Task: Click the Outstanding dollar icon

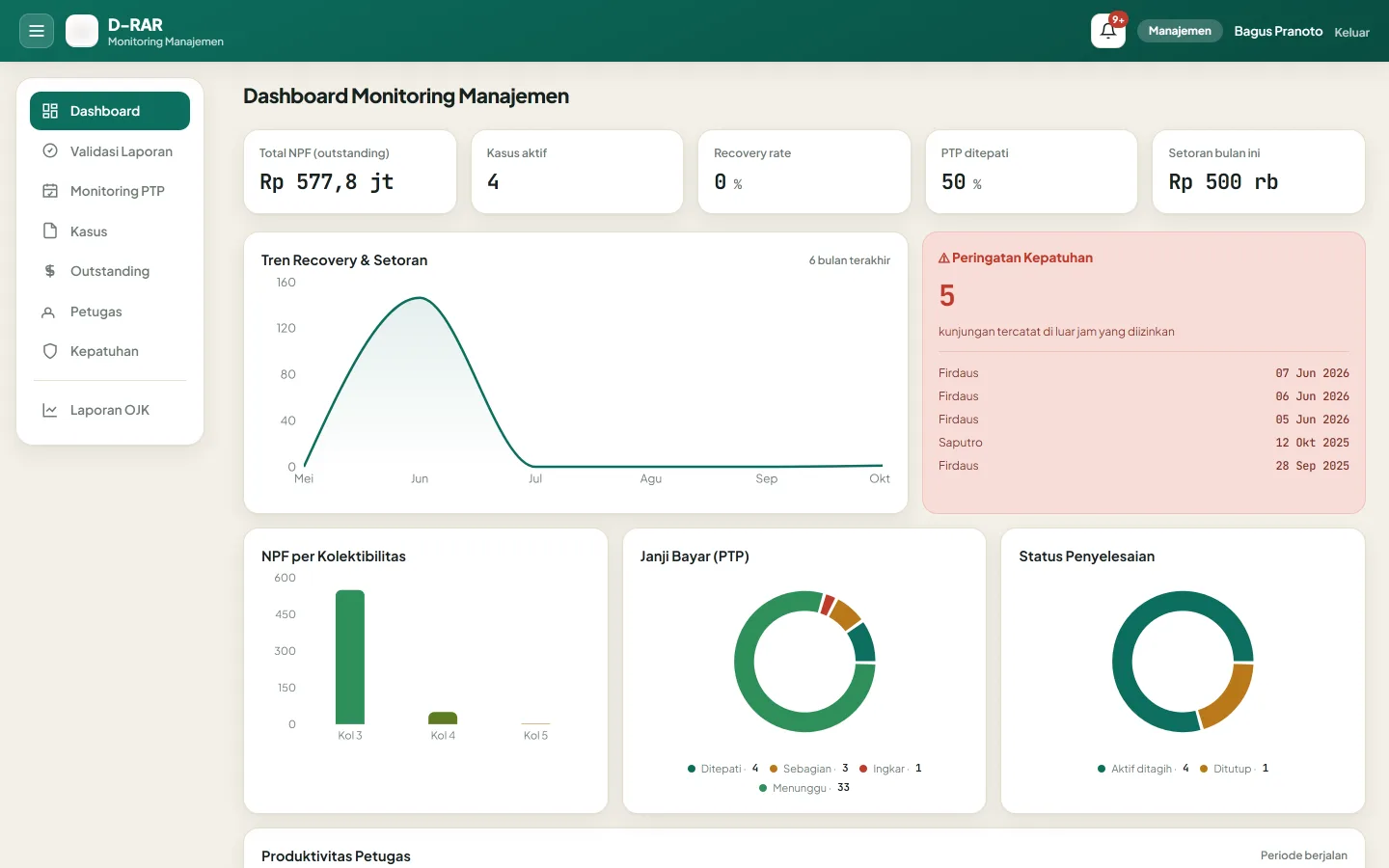Action: (x=50, y=271)
